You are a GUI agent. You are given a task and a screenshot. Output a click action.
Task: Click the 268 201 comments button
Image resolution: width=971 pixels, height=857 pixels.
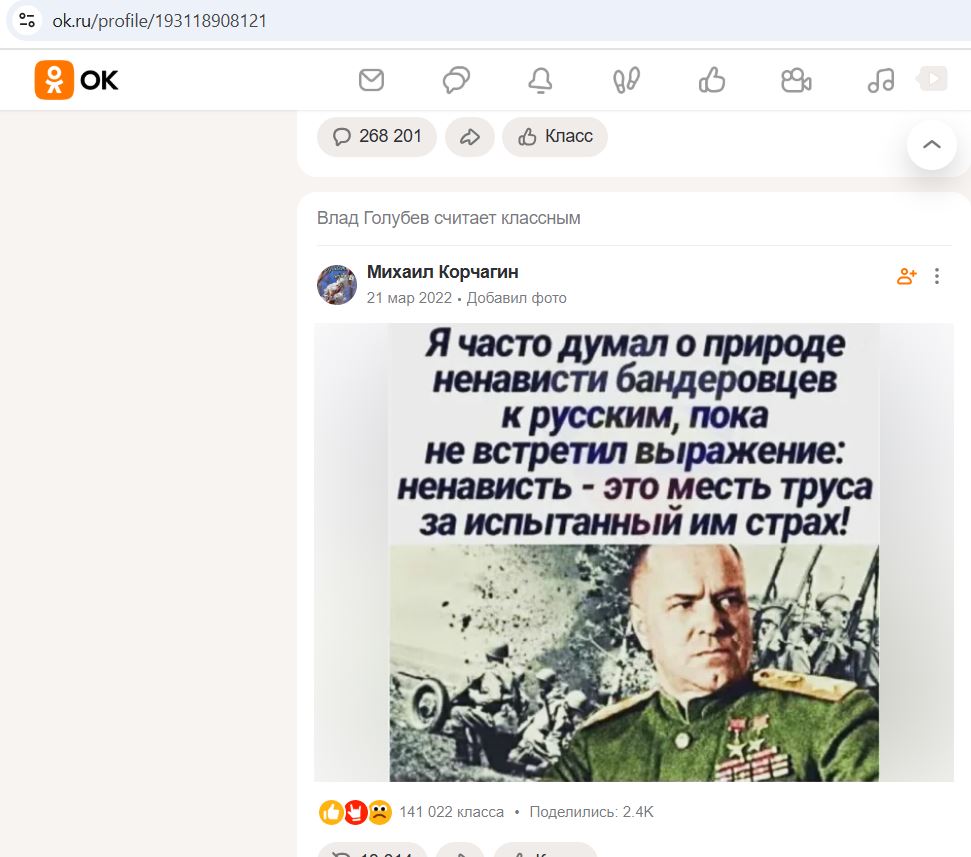377,136
